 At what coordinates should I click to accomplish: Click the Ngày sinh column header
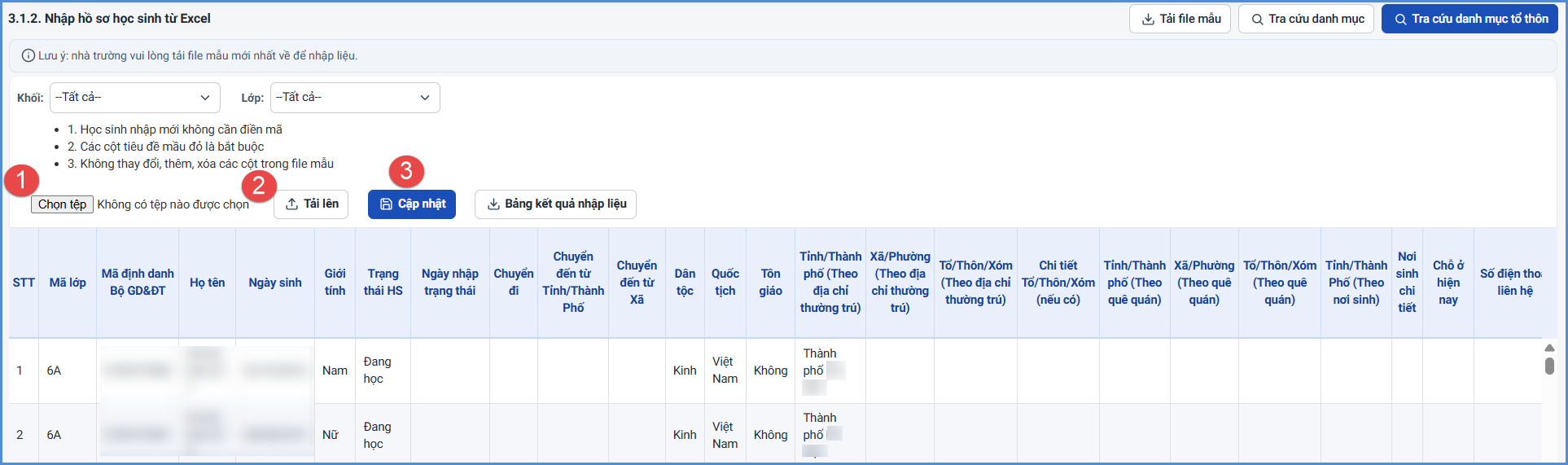(x=275, y=283)
